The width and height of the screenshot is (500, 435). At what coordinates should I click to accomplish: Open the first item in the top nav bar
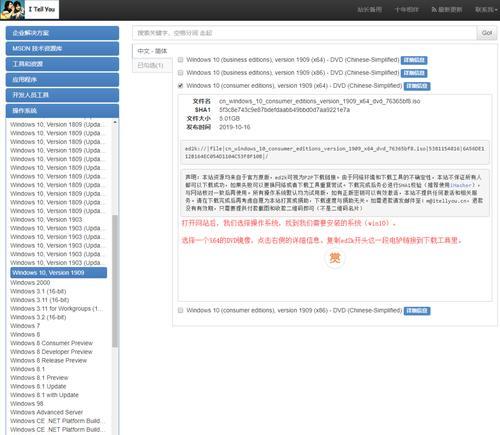tap(369, 10)
